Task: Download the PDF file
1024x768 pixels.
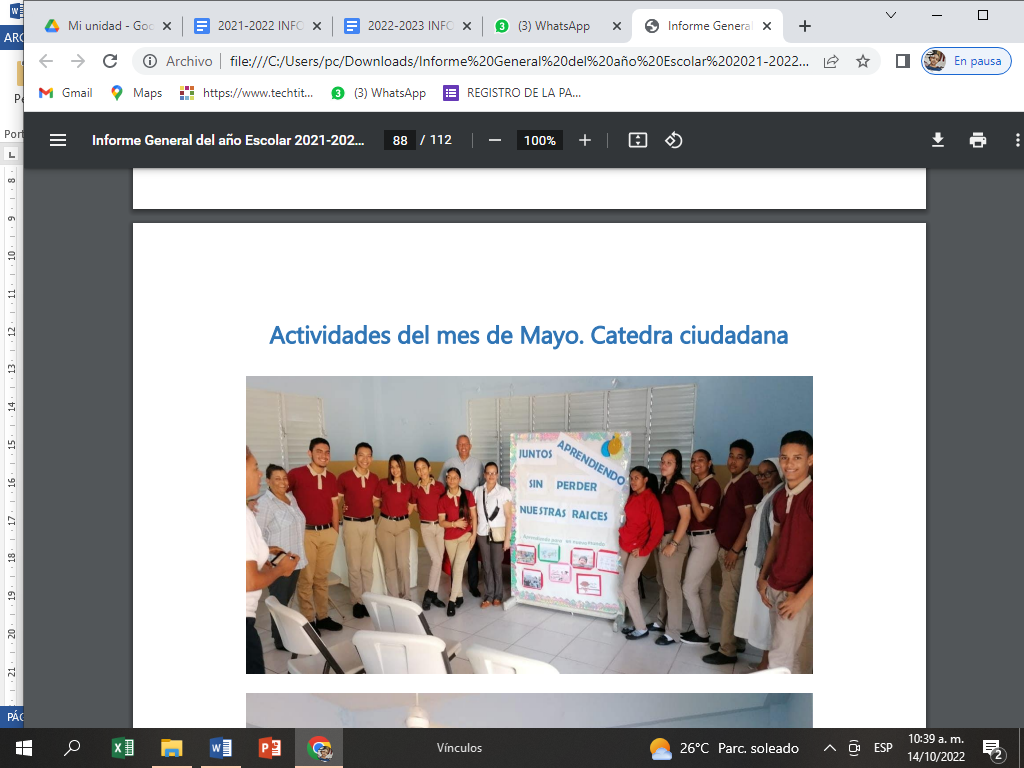Action: tap(938, 140)
